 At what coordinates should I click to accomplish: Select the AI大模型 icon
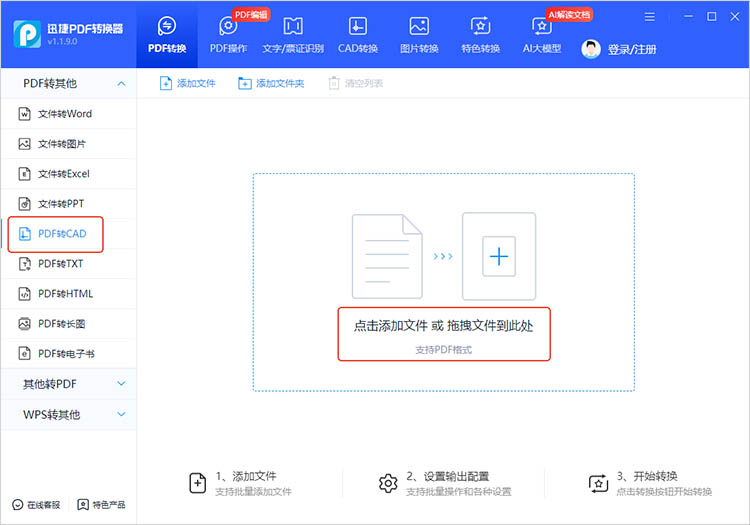542,27
